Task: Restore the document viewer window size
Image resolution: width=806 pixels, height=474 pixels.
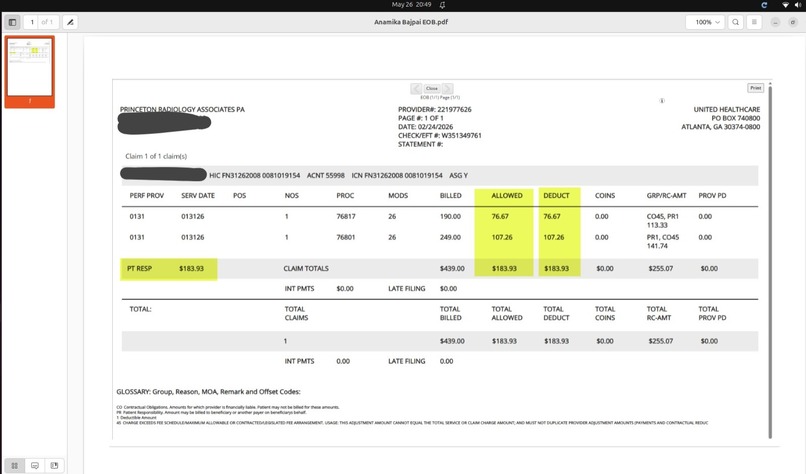Action: [793, 22]
